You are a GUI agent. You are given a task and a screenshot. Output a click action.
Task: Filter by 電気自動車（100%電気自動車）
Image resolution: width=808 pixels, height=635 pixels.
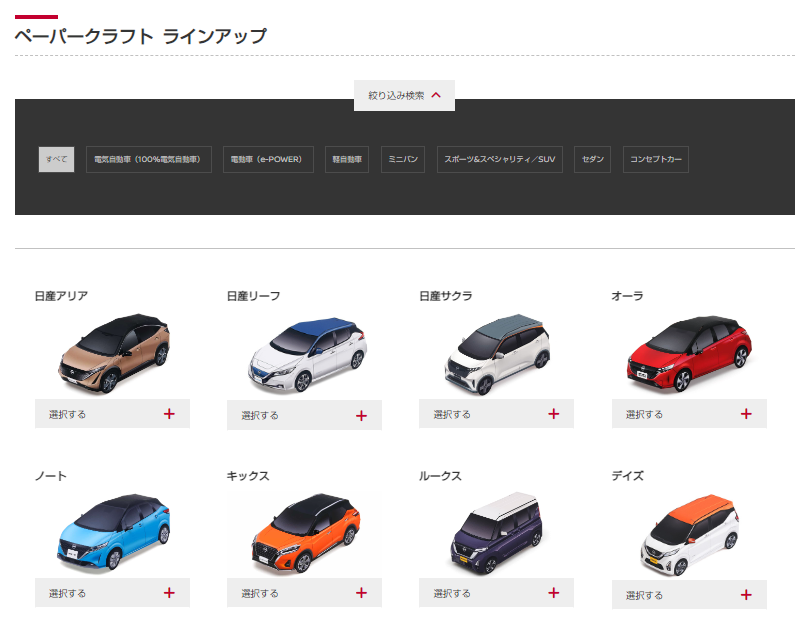(148, 159)
